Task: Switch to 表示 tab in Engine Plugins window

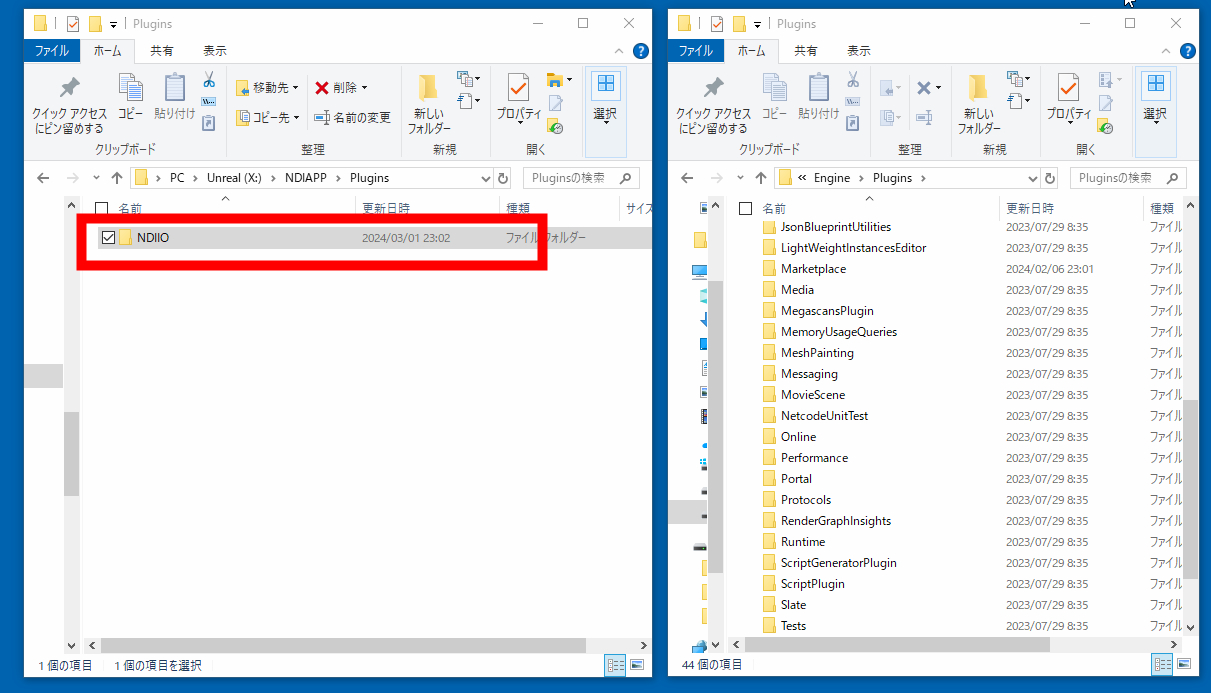Action: [858, 51]
